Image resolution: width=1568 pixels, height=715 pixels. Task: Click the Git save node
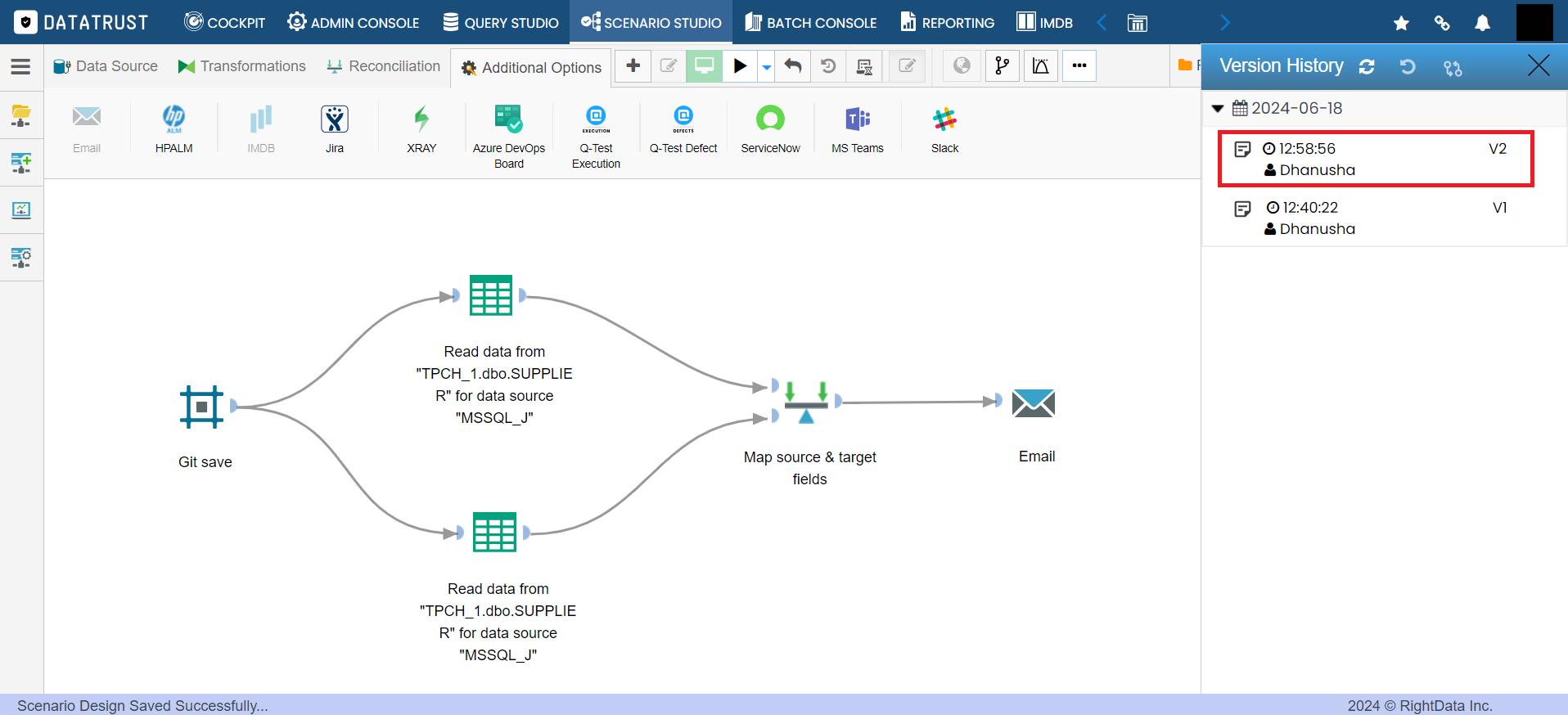(201, 407)
